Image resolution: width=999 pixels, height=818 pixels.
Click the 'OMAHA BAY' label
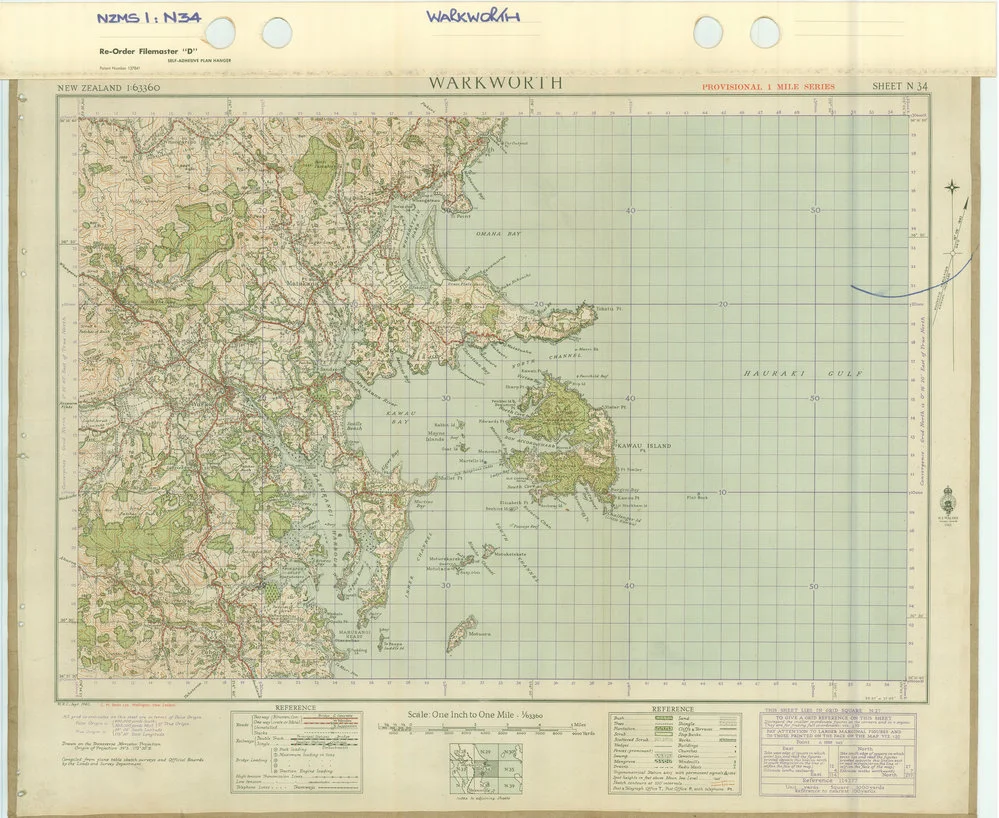pos(498,234)
